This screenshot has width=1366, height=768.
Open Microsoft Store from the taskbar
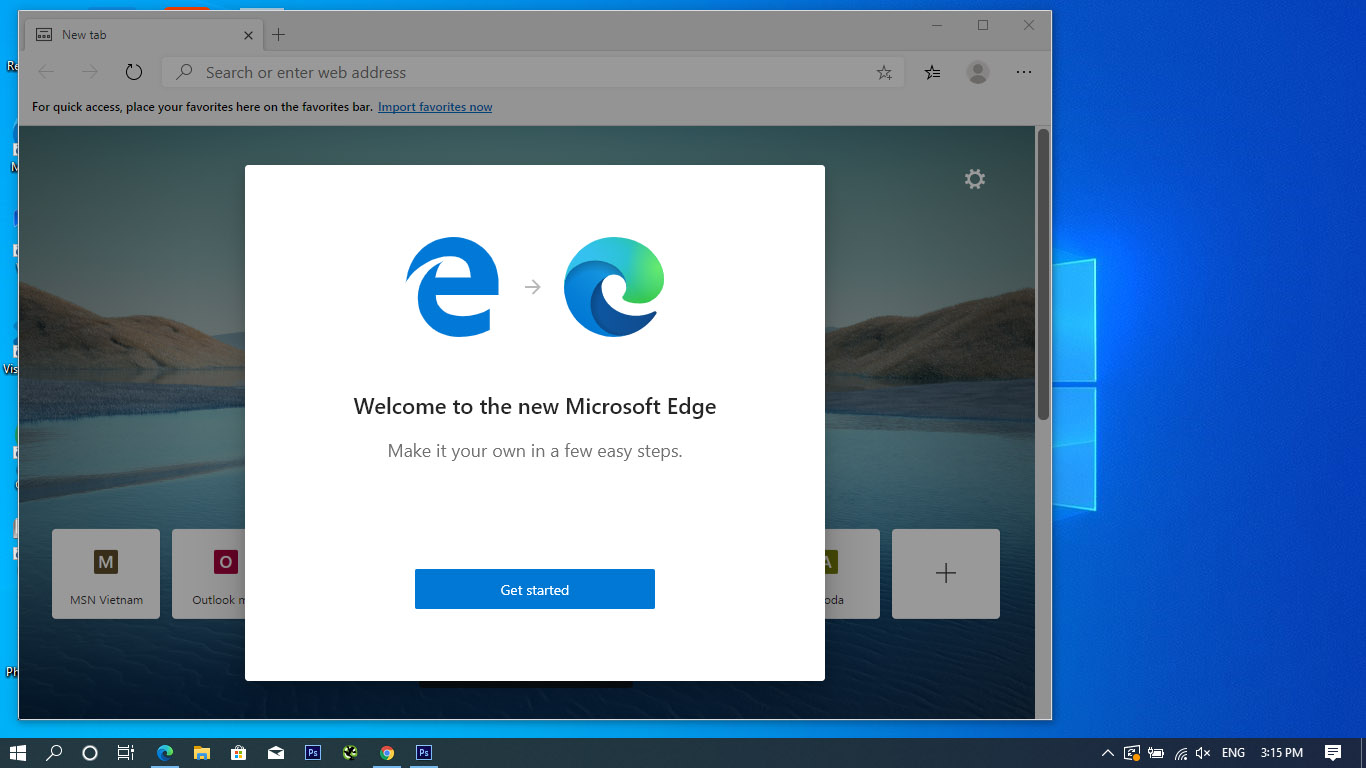239,753
